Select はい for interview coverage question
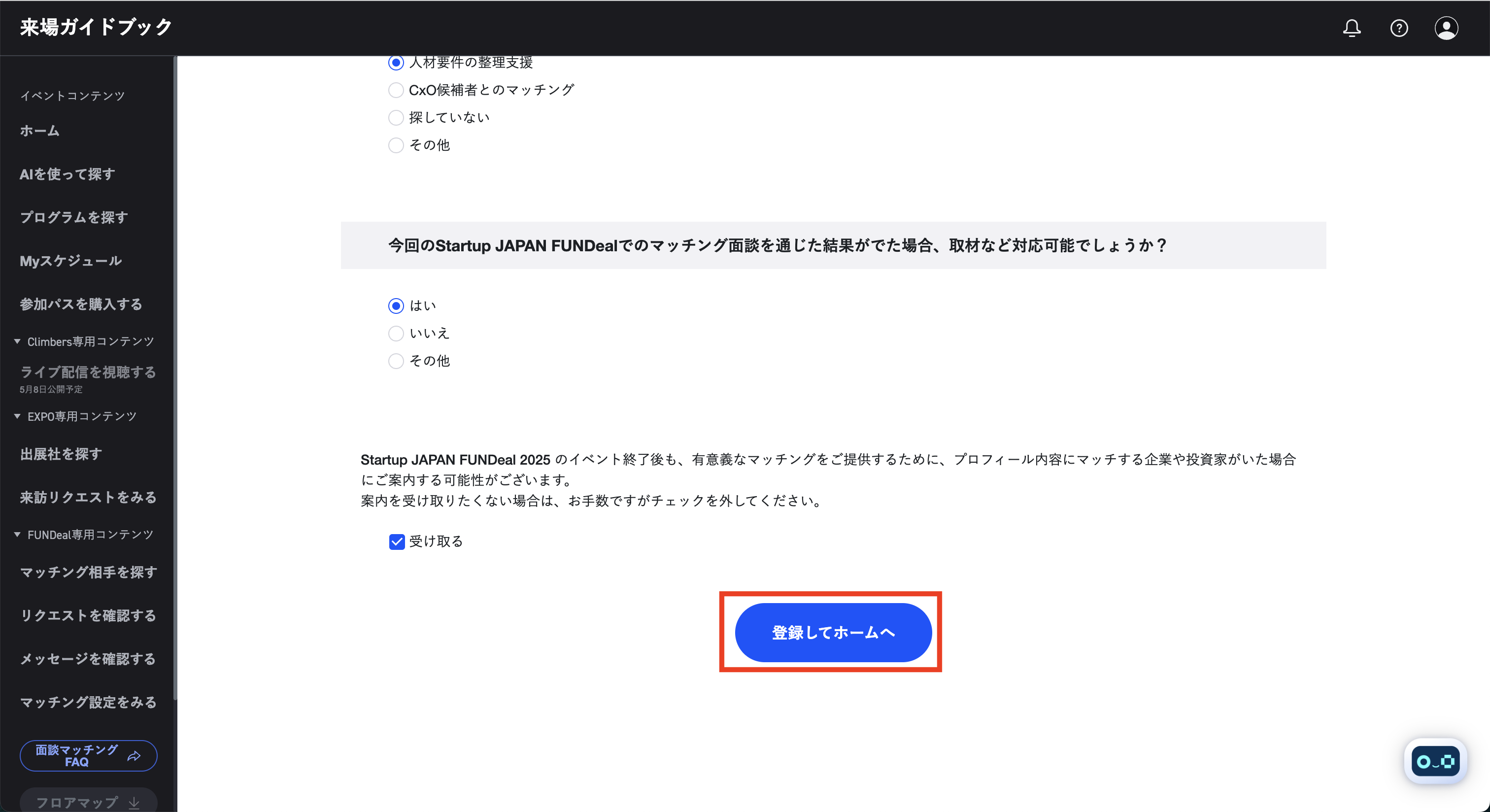The width and height of the screenshot is (1490, 812). coord(396,305)
